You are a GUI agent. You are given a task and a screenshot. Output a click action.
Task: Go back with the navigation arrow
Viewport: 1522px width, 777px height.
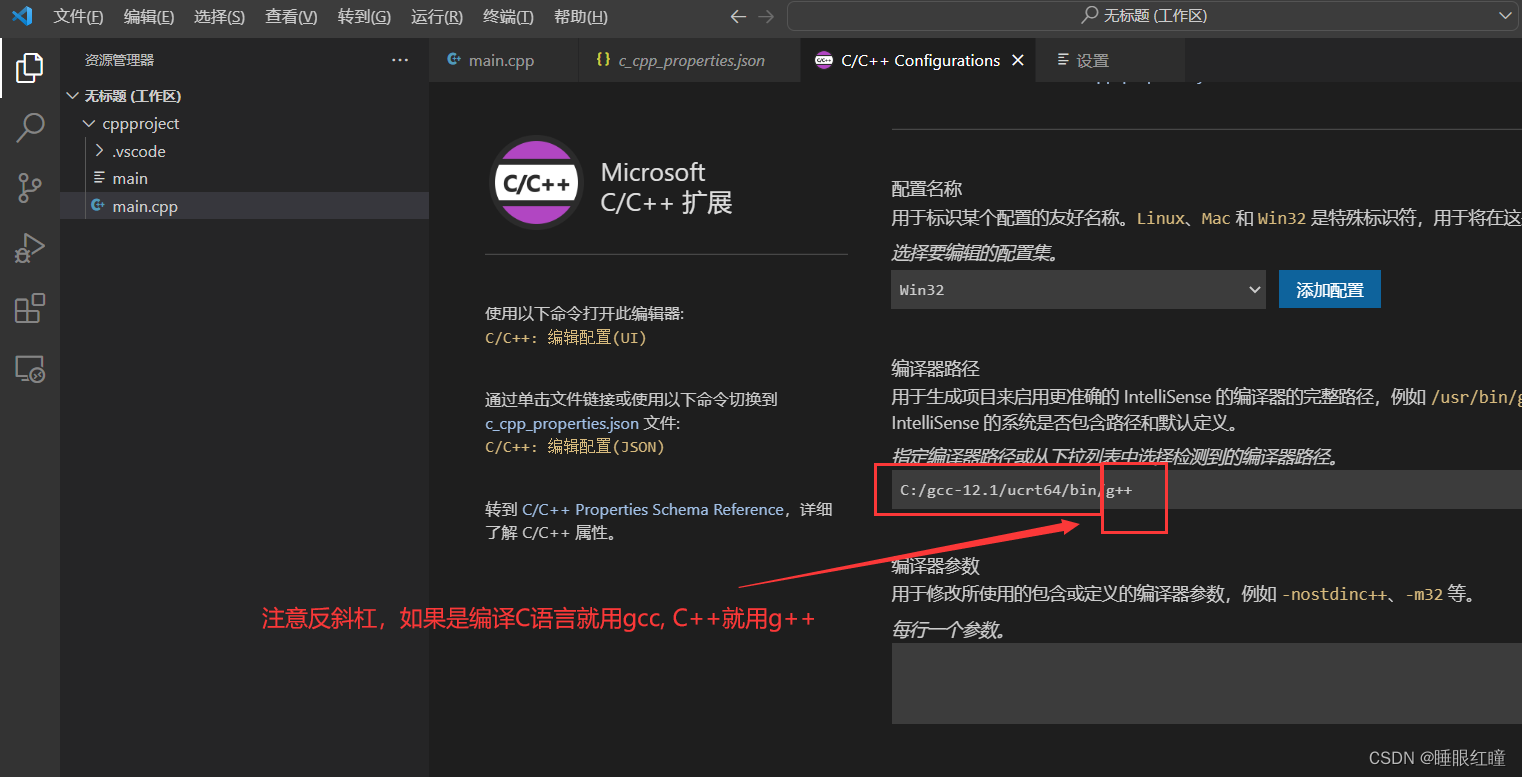[738, 16]
